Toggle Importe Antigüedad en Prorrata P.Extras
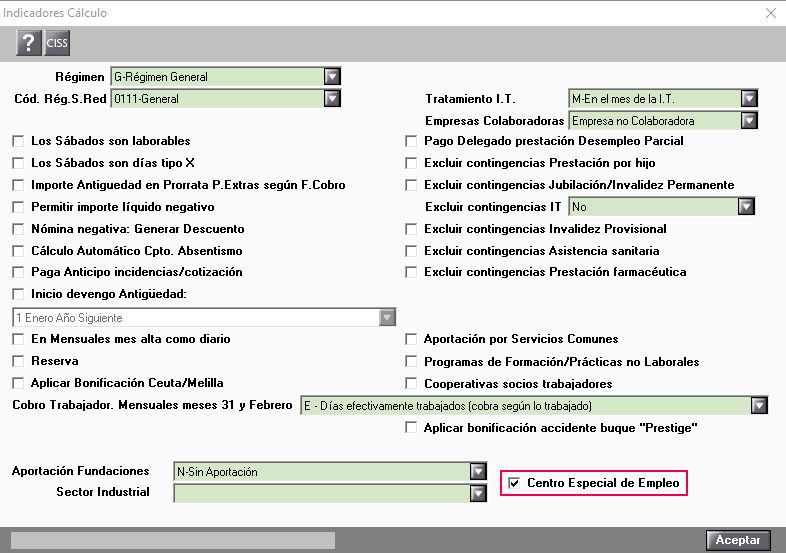The image size is (786, 553). [19, 186]
